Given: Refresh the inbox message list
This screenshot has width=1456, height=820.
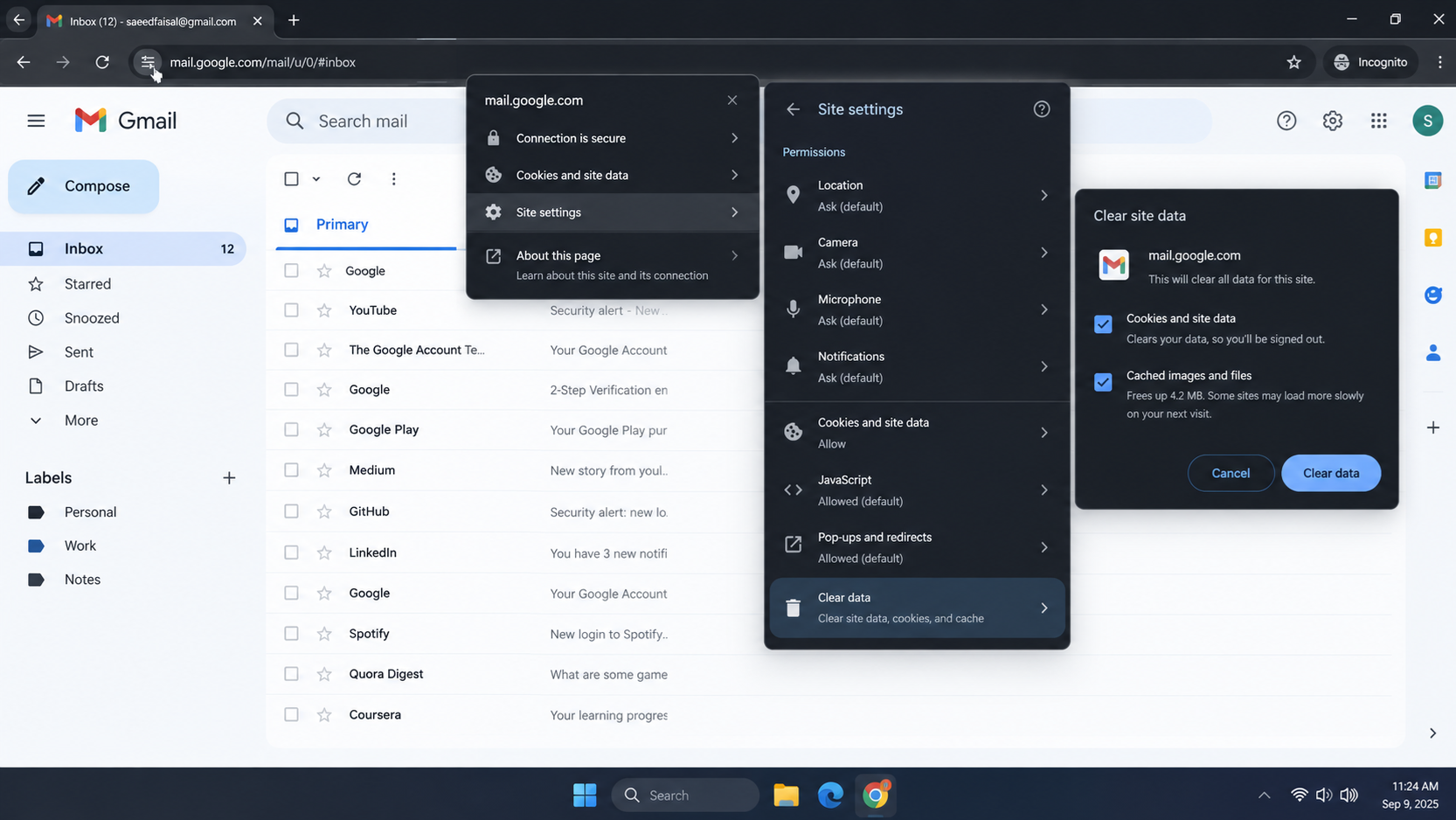Looking at the screenshot, I should [x=354, y=178].
